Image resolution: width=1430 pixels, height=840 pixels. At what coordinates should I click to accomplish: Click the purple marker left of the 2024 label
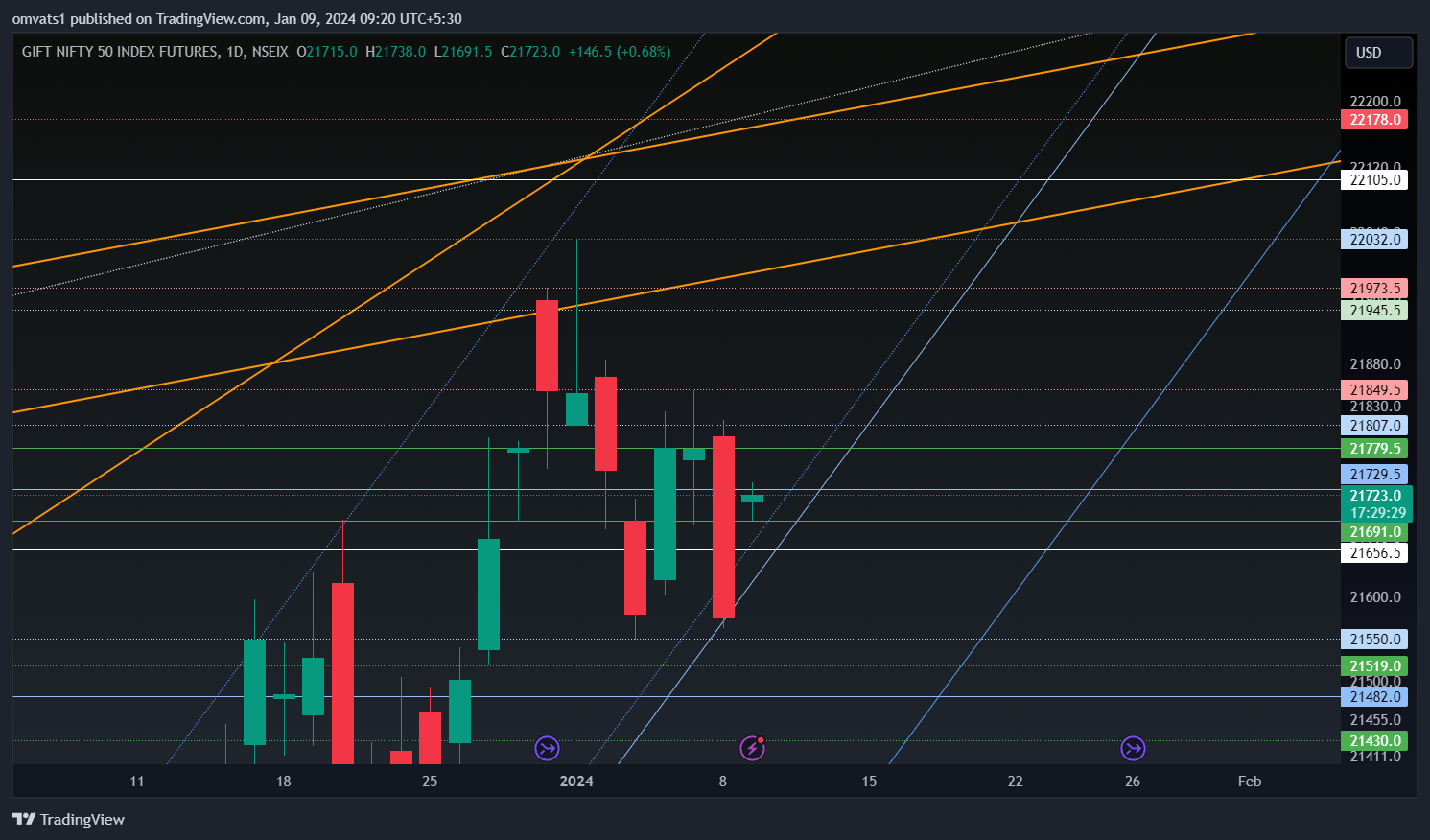547,748
